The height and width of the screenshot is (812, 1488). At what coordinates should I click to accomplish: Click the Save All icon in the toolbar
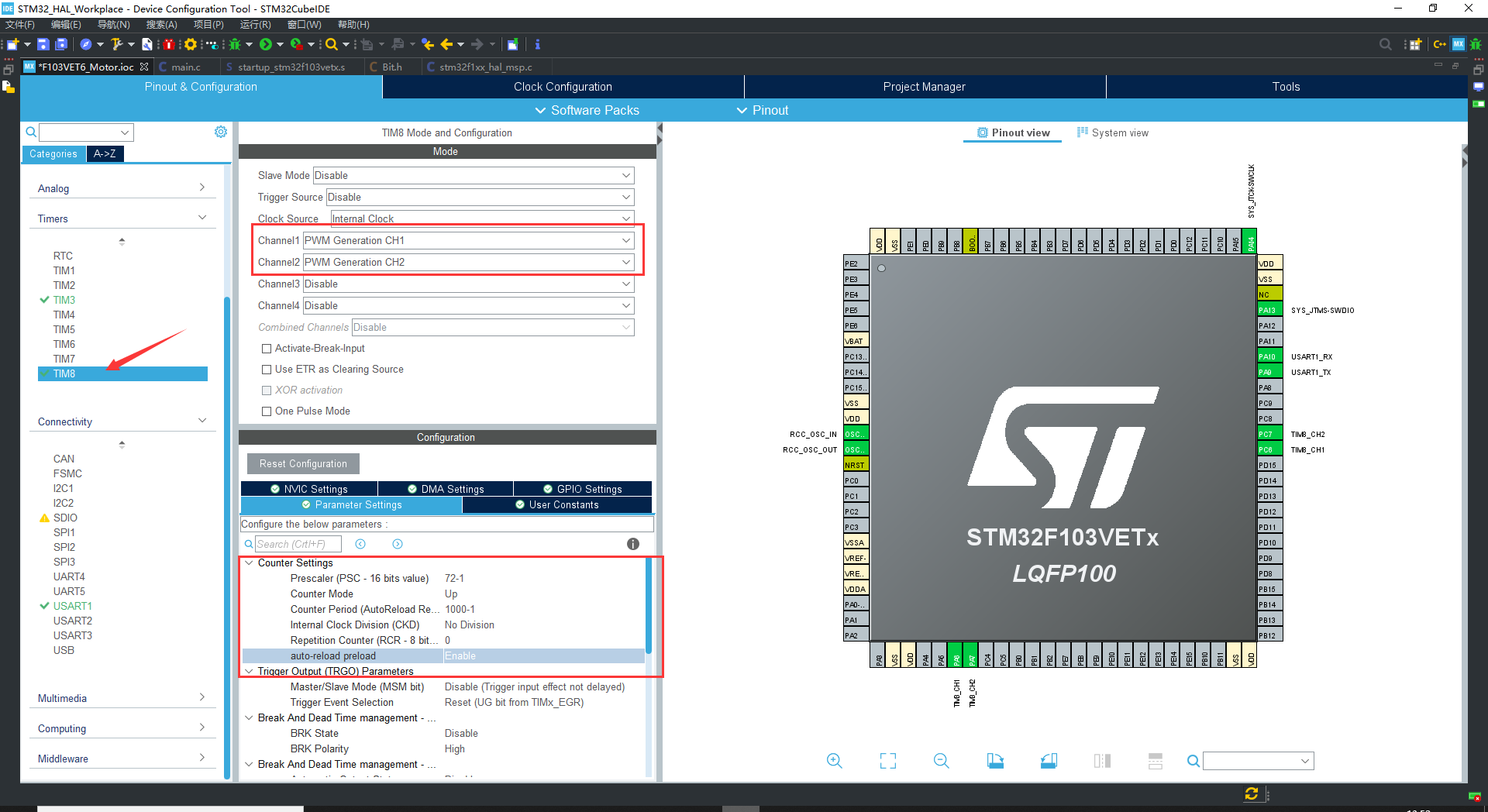pyautogui.click(x=61, y=44)
